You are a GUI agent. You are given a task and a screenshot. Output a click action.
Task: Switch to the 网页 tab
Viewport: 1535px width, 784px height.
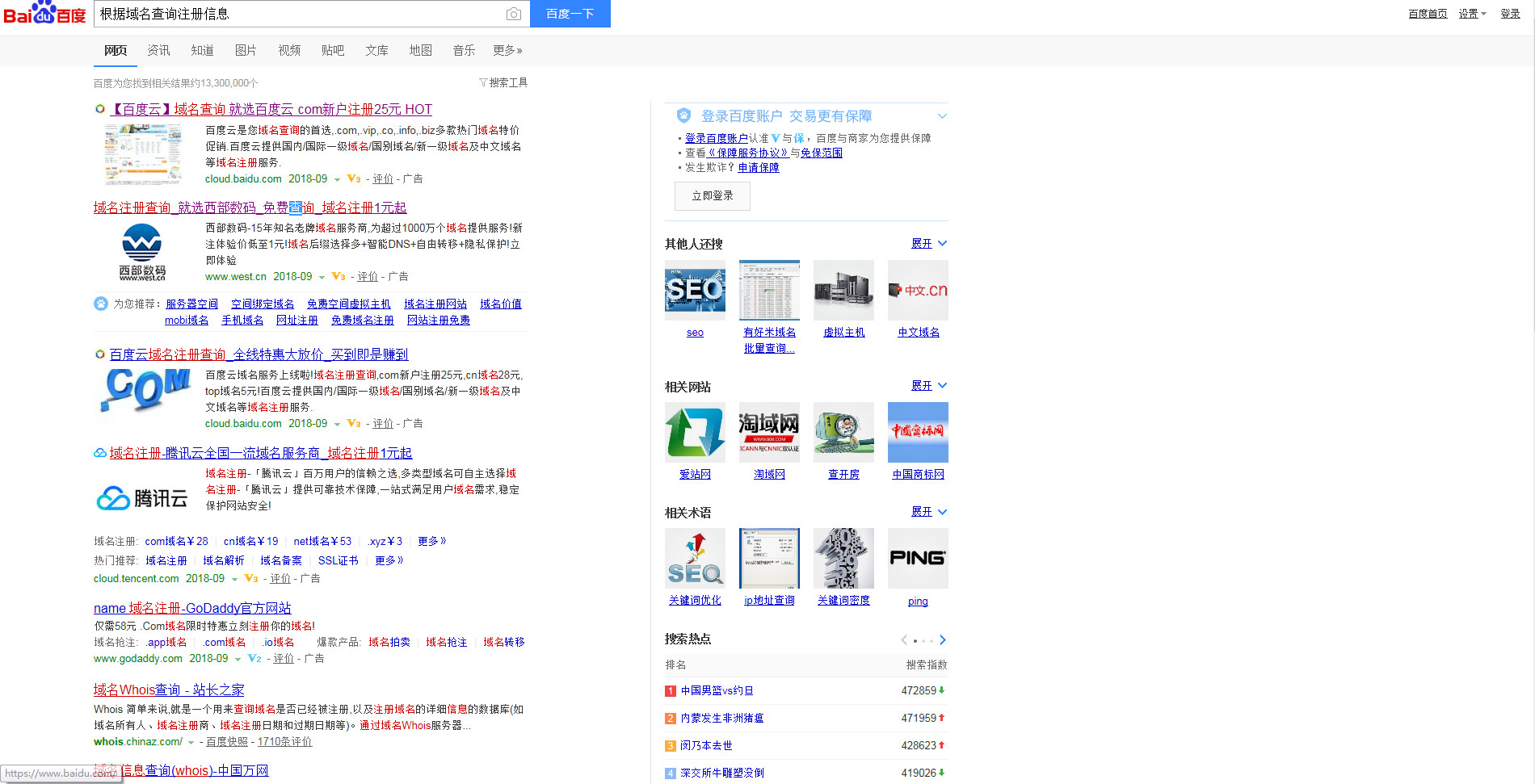[116, 50]
